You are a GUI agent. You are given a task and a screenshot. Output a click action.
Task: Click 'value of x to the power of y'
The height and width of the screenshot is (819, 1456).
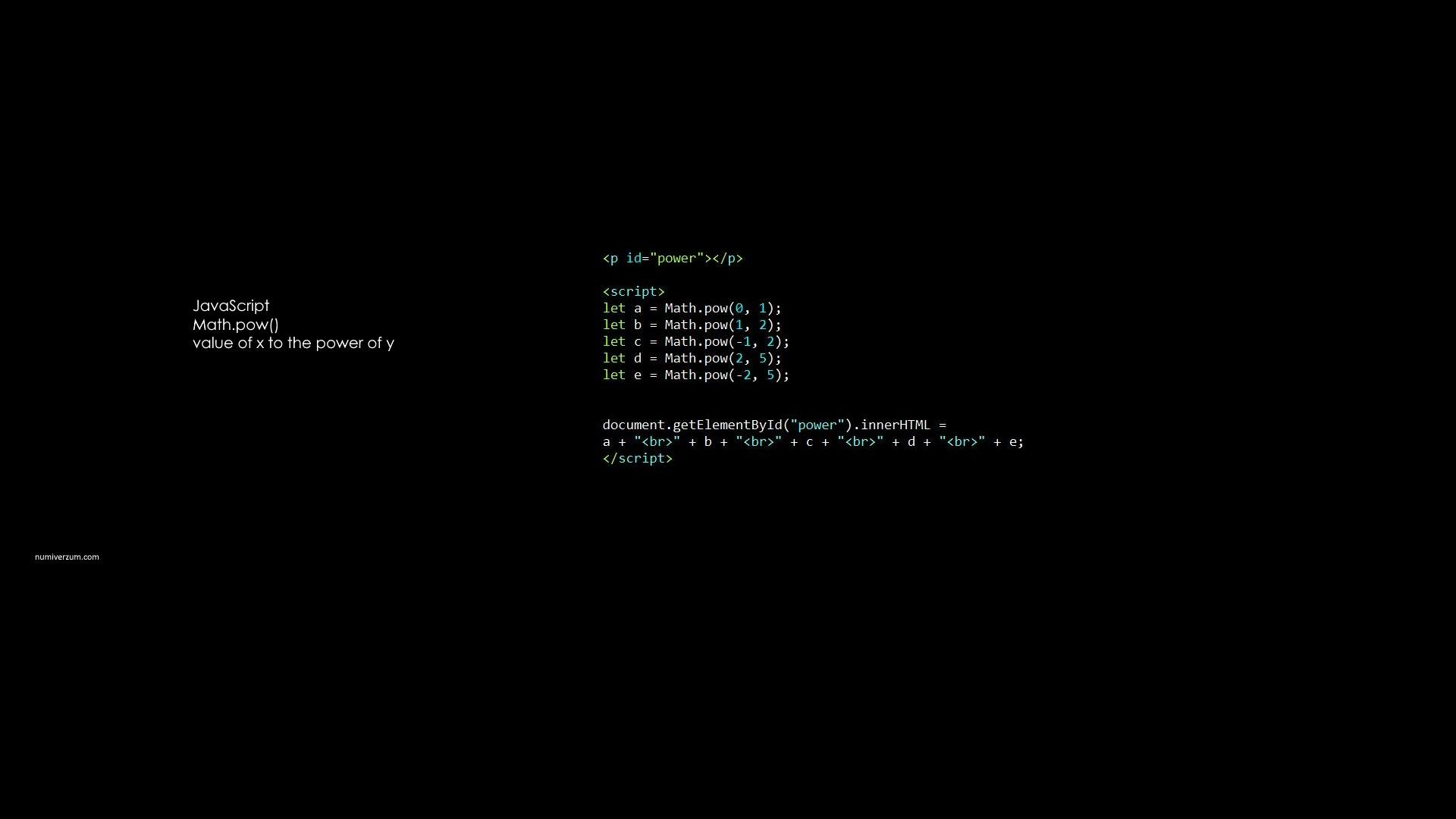pyautogui.click(x=293, y=343)
